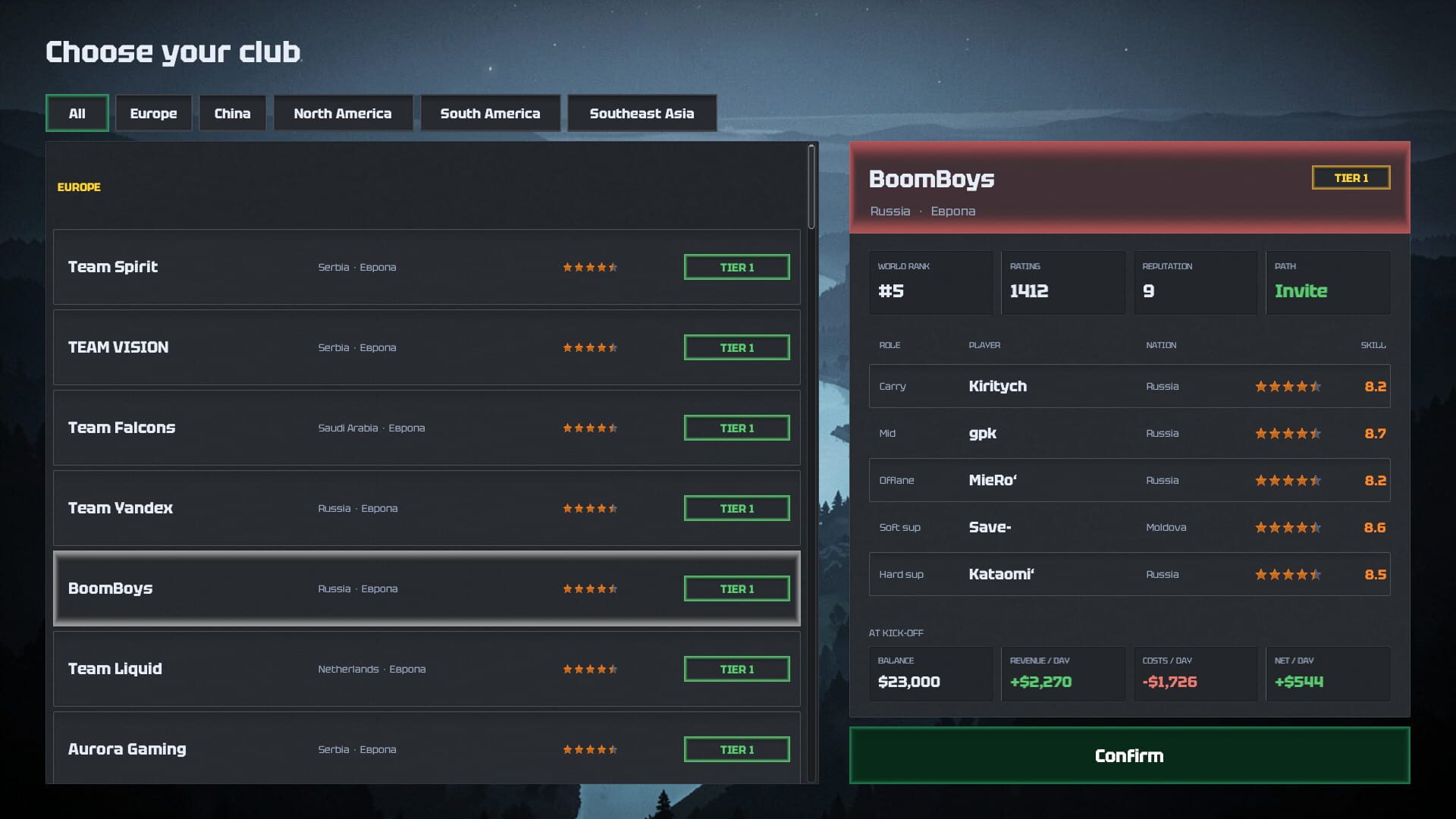
Task: Click Team Spirit star rating
Action: (x=590, y=267)
